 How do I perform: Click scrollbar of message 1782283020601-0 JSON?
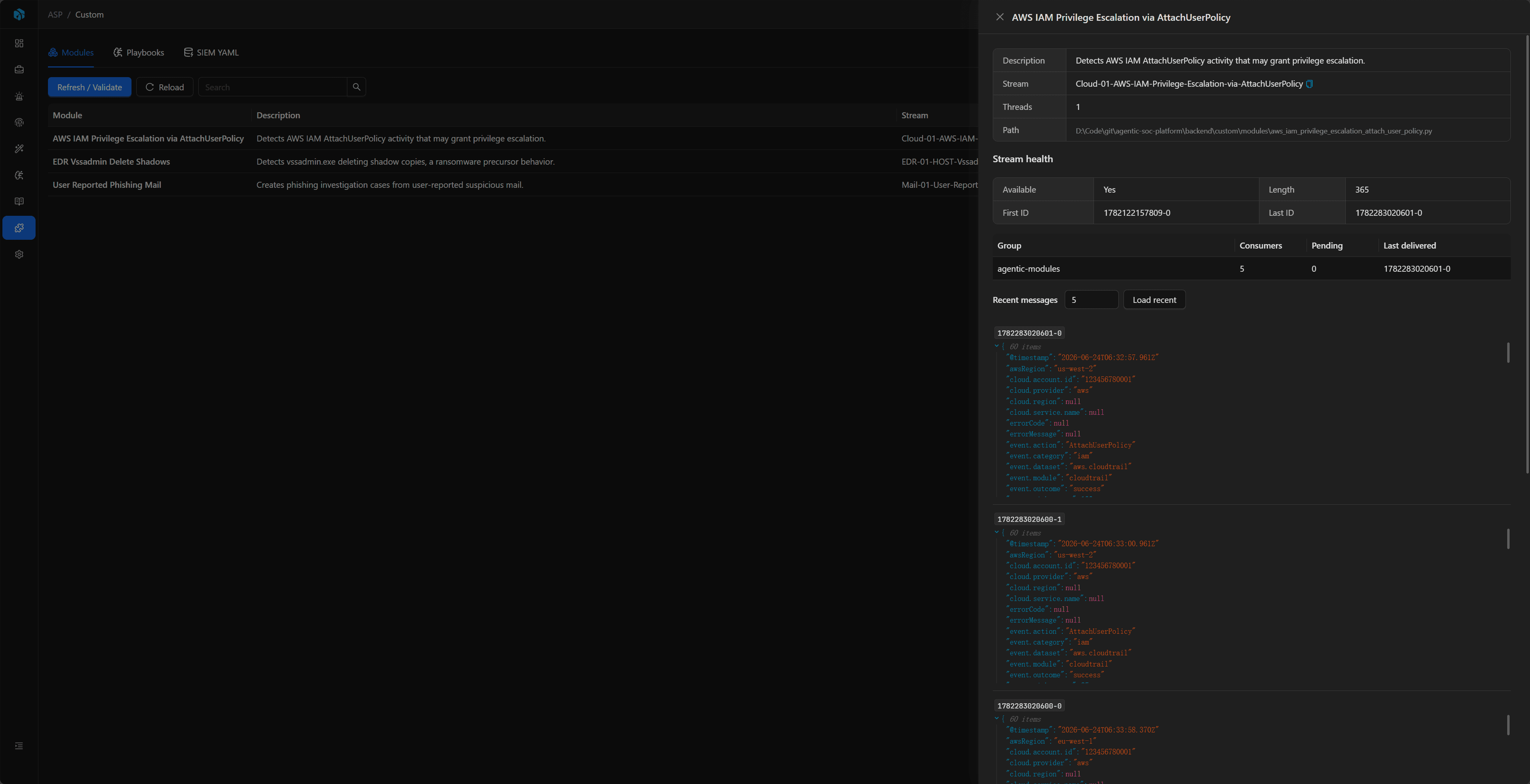click(x=1508, y=352)
